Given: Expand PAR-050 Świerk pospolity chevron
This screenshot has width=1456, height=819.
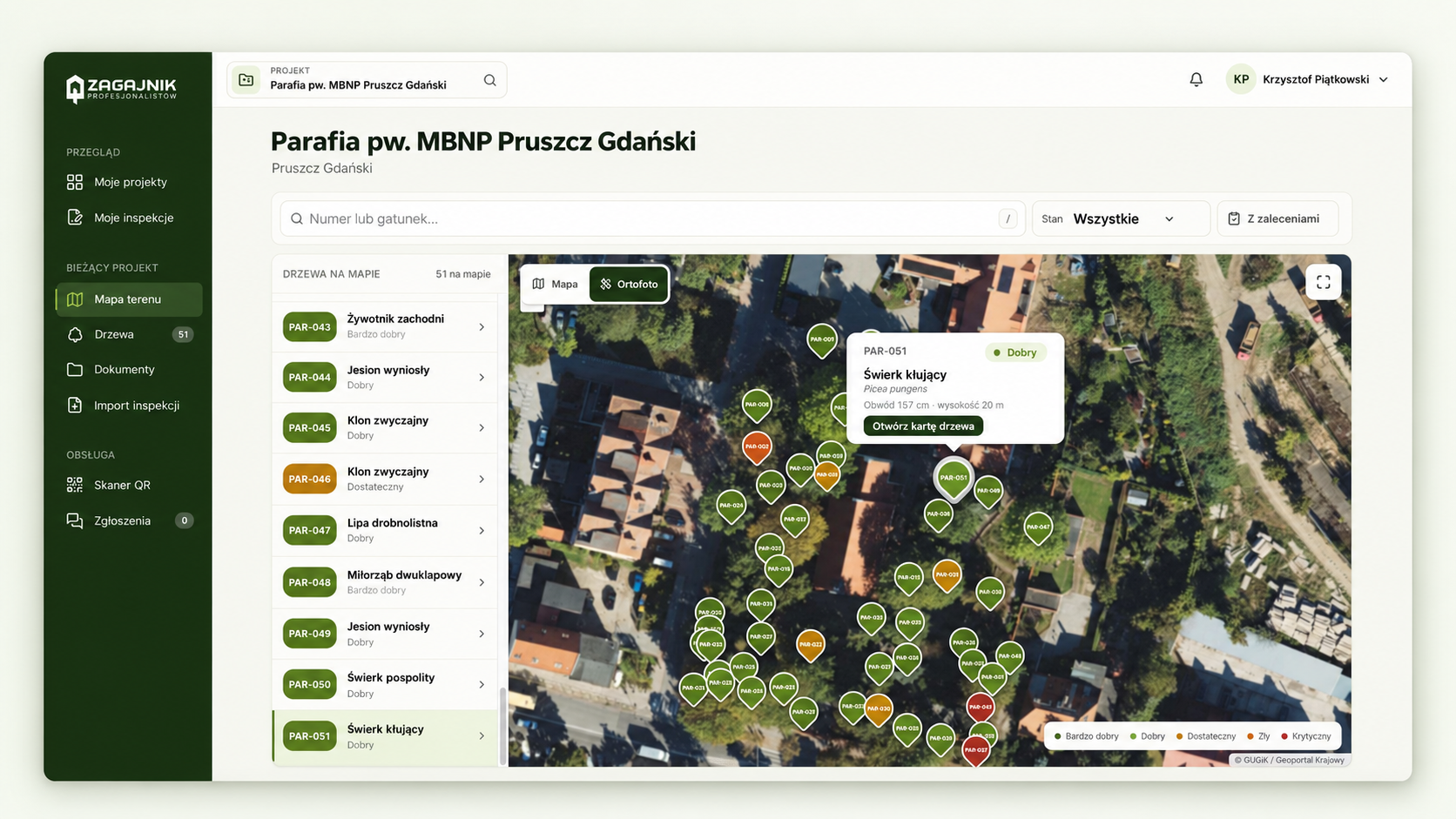Looking at the screenshot, I should (x=482, y=685).
